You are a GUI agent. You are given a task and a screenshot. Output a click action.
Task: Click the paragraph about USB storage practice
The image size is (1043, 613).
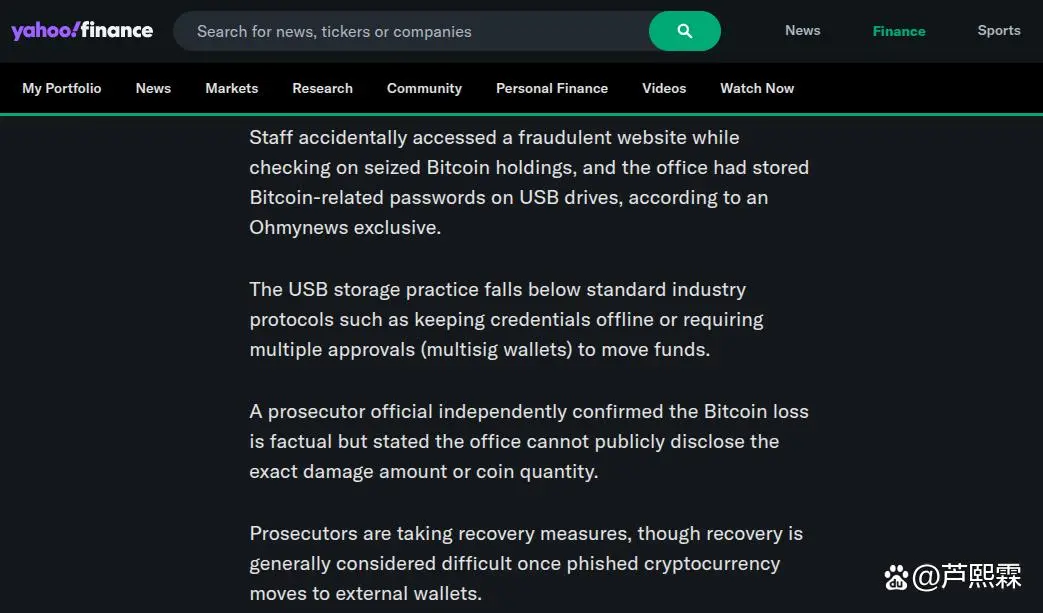click(x=506, y=319)
